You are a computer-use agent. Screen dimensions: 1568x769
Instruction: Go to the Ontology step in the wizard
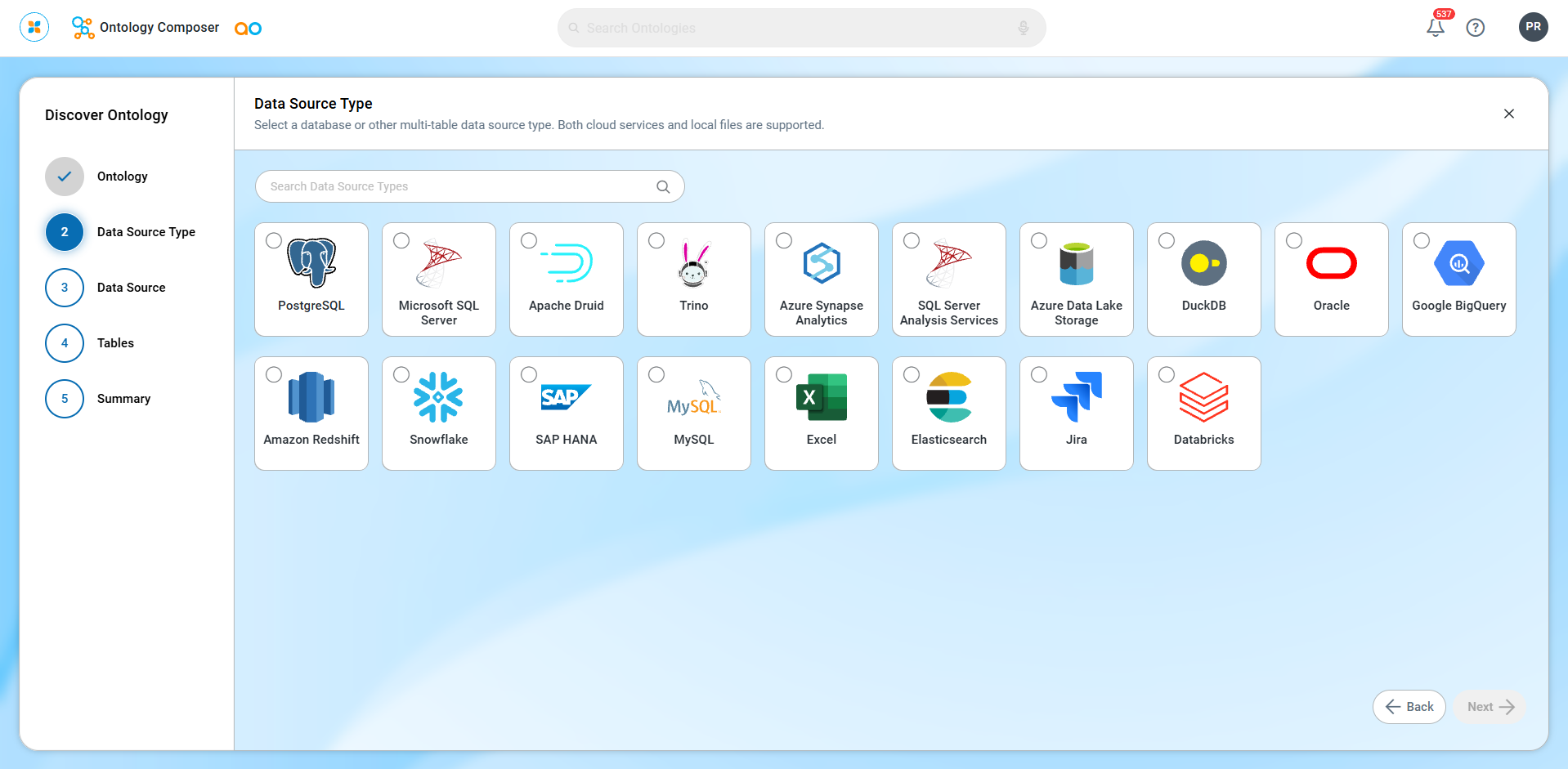pyautogui.click(x=96, y=177)
